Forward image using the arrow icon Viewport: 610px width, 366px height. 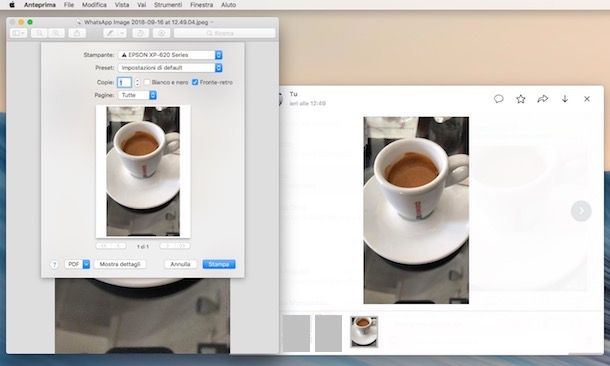pos(543,99)
